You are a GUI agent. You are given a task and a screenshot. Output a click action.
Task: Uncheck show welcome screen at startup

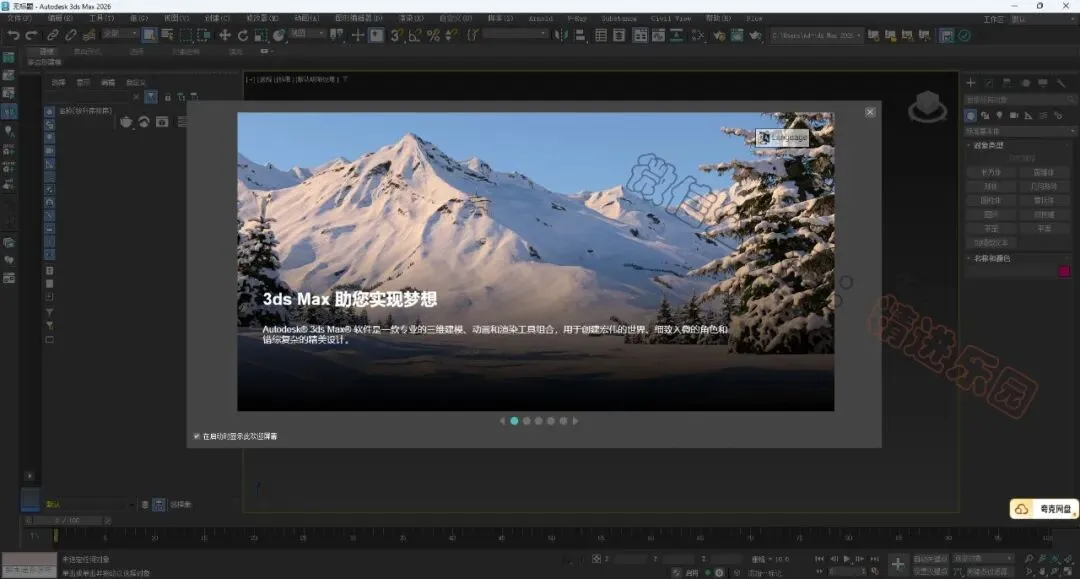click(x=196, y=436)
